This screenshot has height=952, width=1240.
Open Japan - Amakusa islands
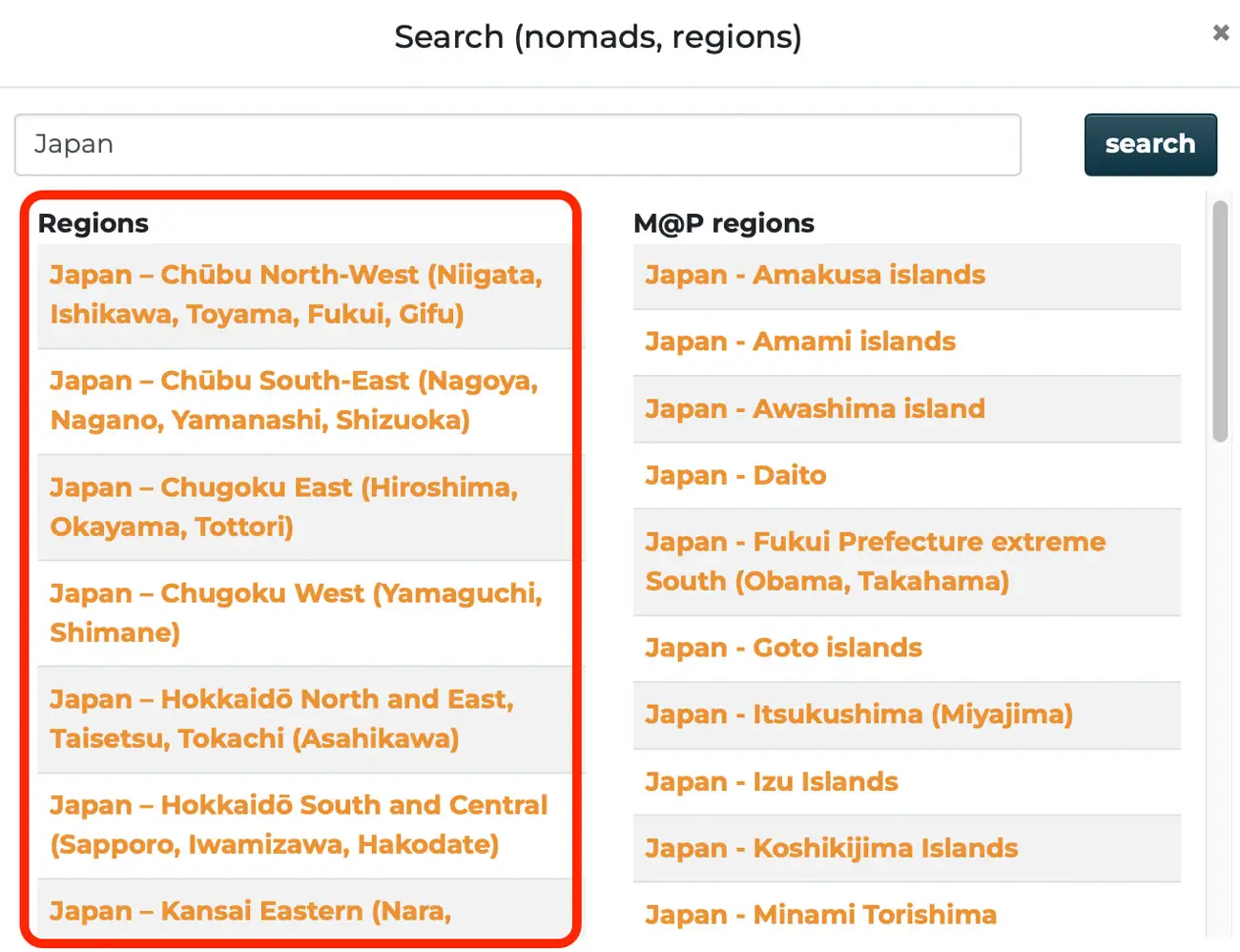coord(815,275)
